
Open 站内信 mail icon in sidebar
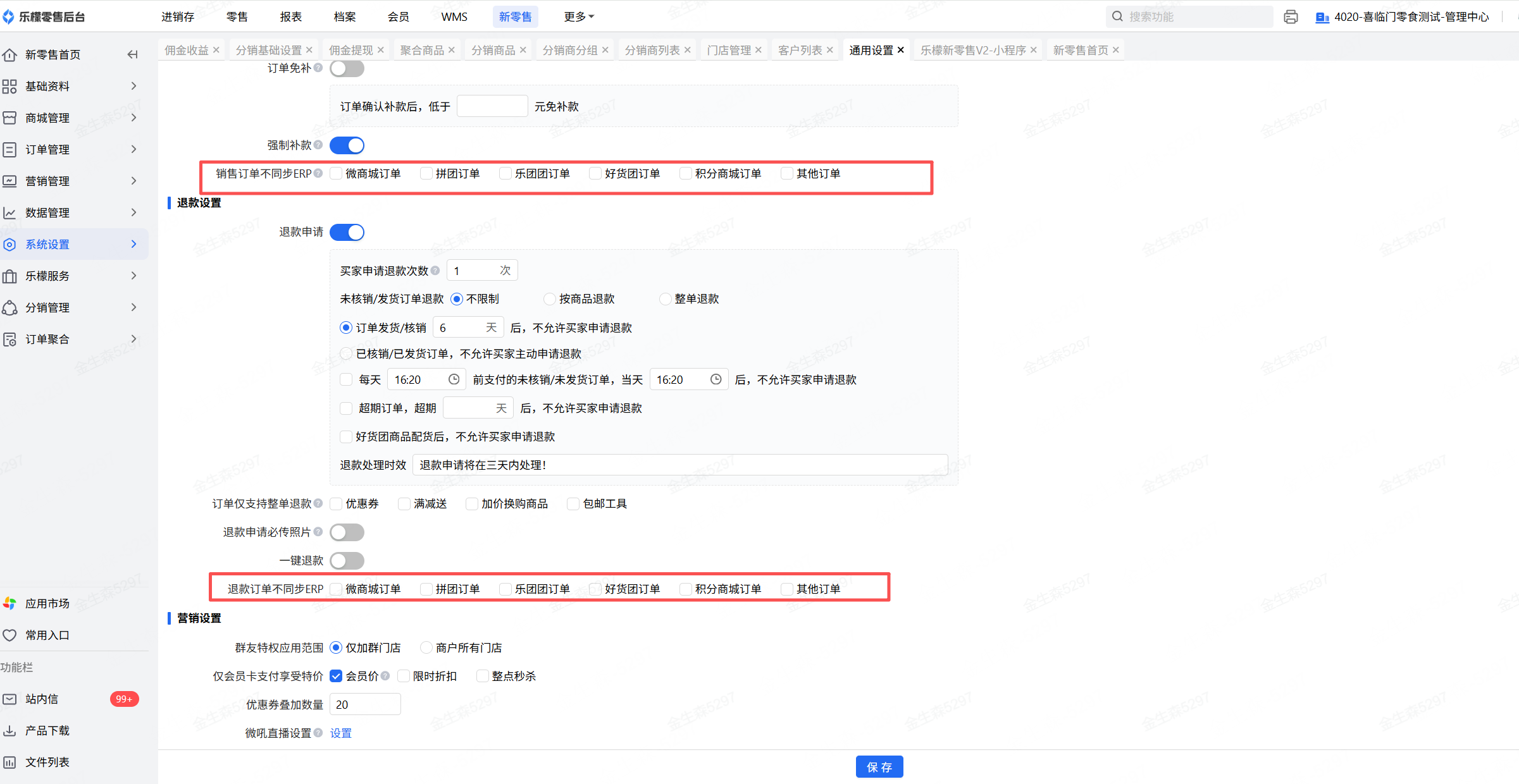9,699
